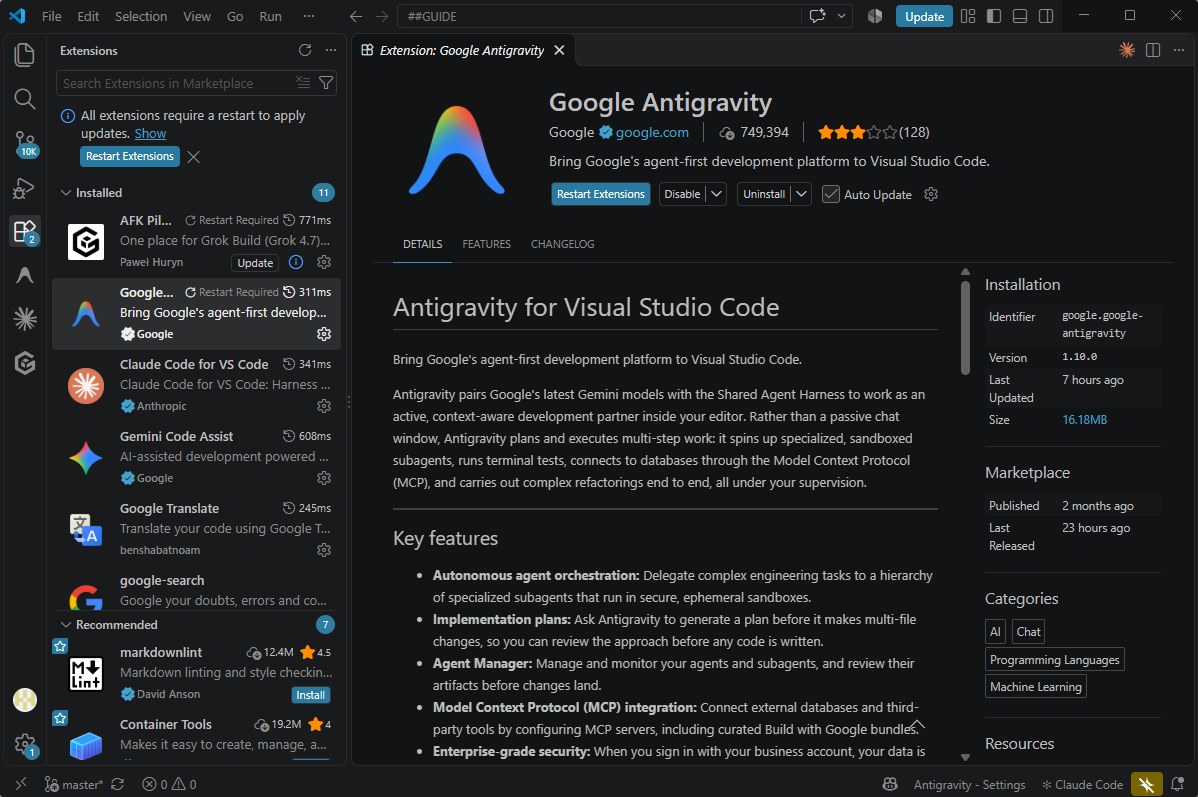Screen dimensions: 1198x797
Task: Click Restart Extensions on extension page
Action: pos(601,194)
